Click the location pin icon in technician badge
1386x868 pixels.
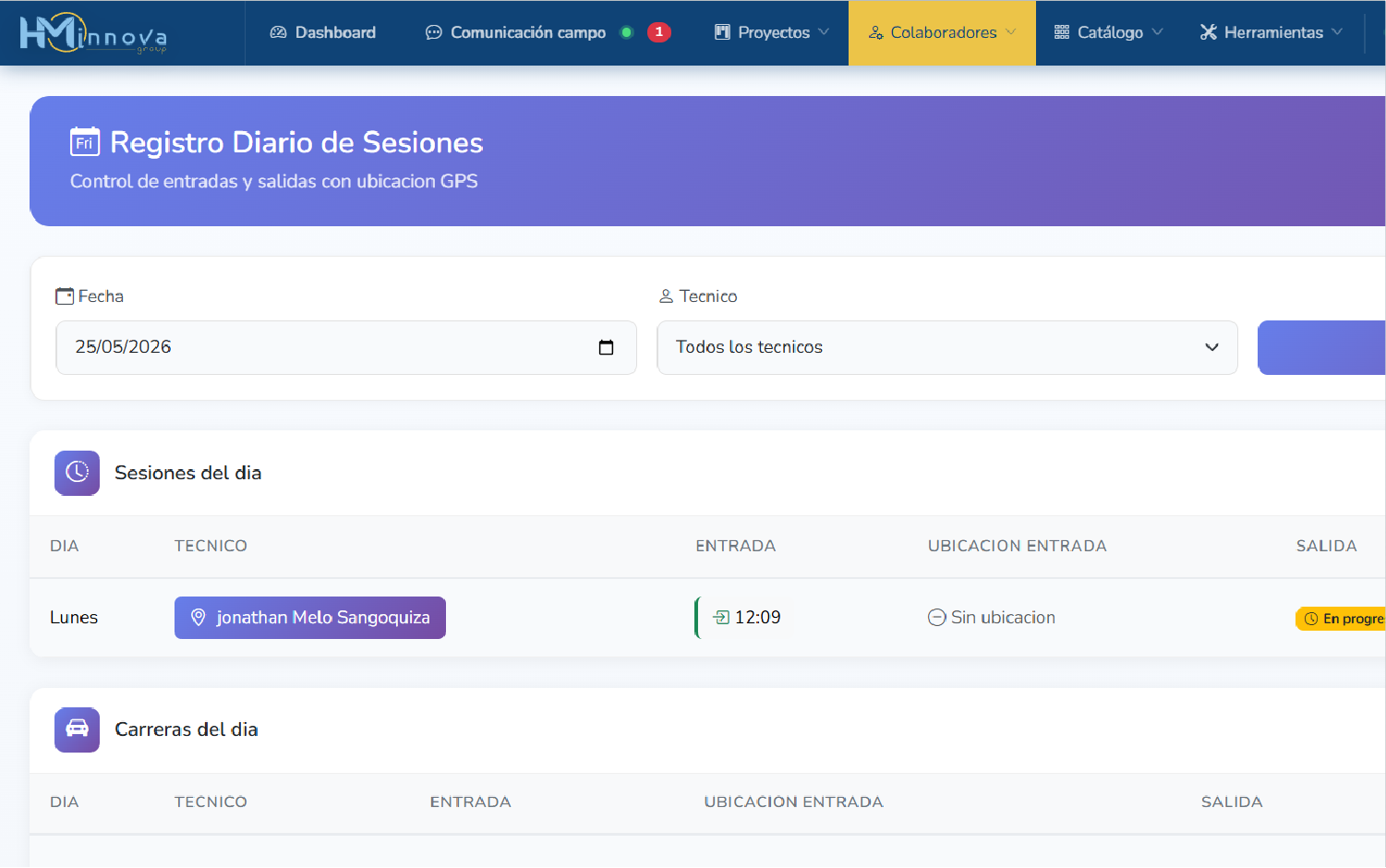click(x=198, y=618)
